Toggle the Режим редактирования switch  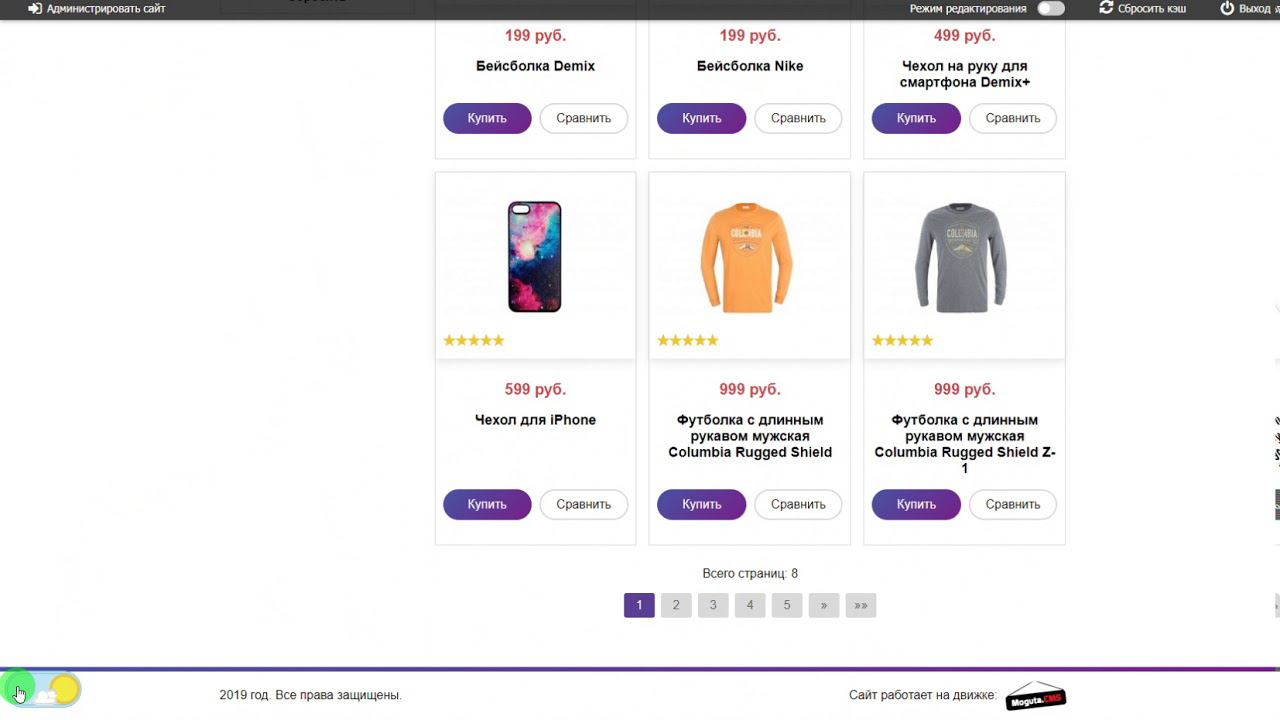pyautogui.click(x=1051, y=8)
